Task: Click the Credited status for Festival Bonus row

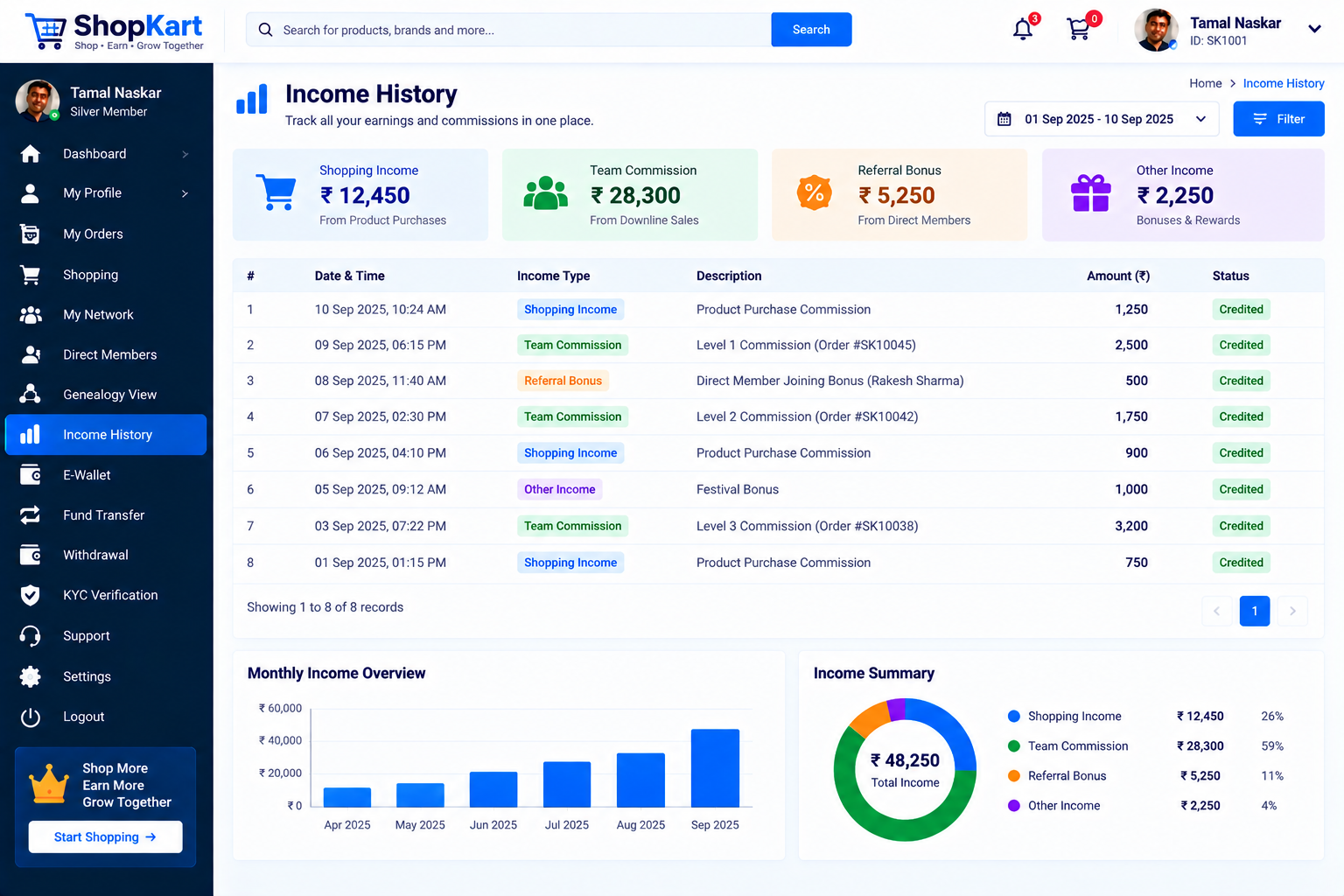Action: (1241, 489)
